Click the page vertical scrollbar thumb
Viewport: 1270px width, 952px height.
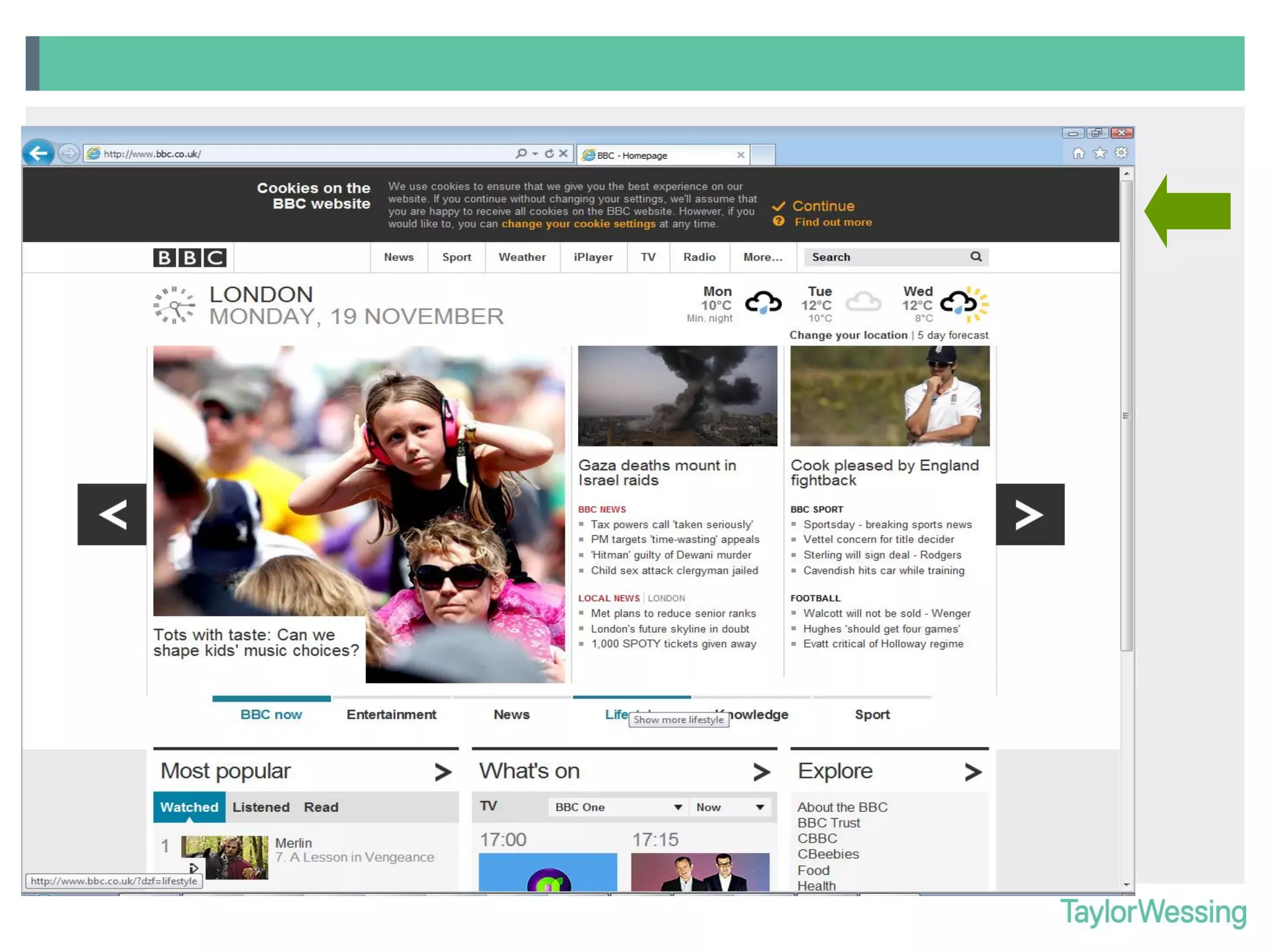click(1126, 415)
